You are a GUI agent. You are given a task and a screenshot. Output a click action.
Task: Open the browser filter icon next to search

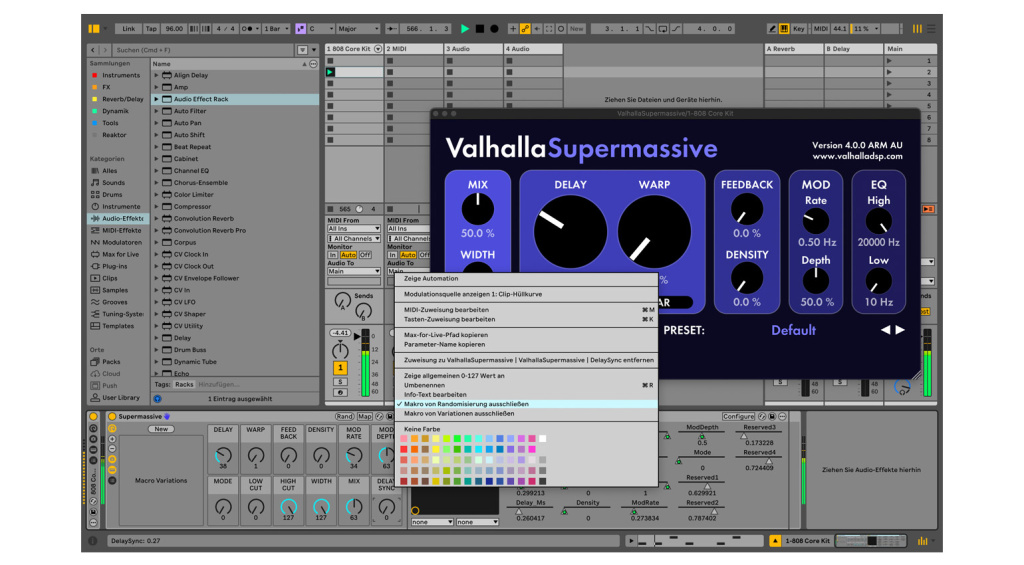coord(302,50)
